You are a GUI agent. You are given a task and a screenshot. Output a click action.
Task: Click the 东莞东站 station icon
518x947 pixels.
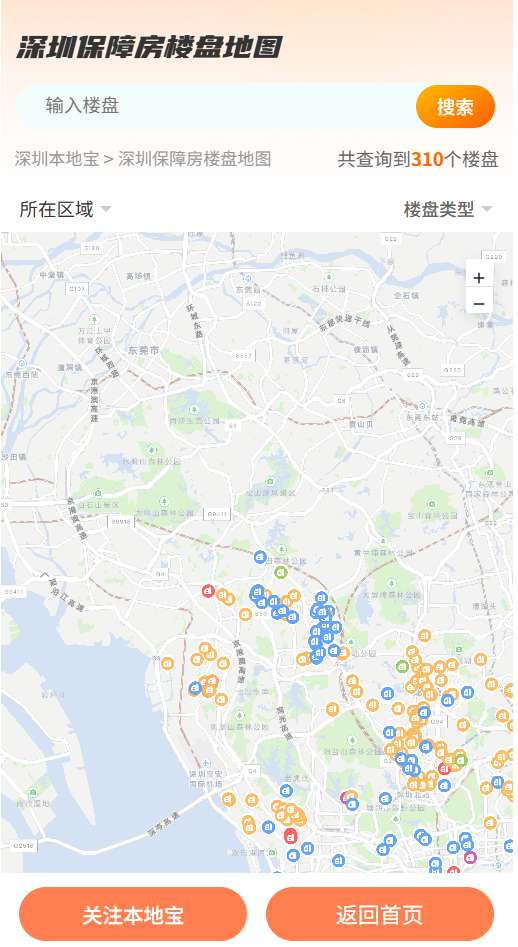point(423,406)
